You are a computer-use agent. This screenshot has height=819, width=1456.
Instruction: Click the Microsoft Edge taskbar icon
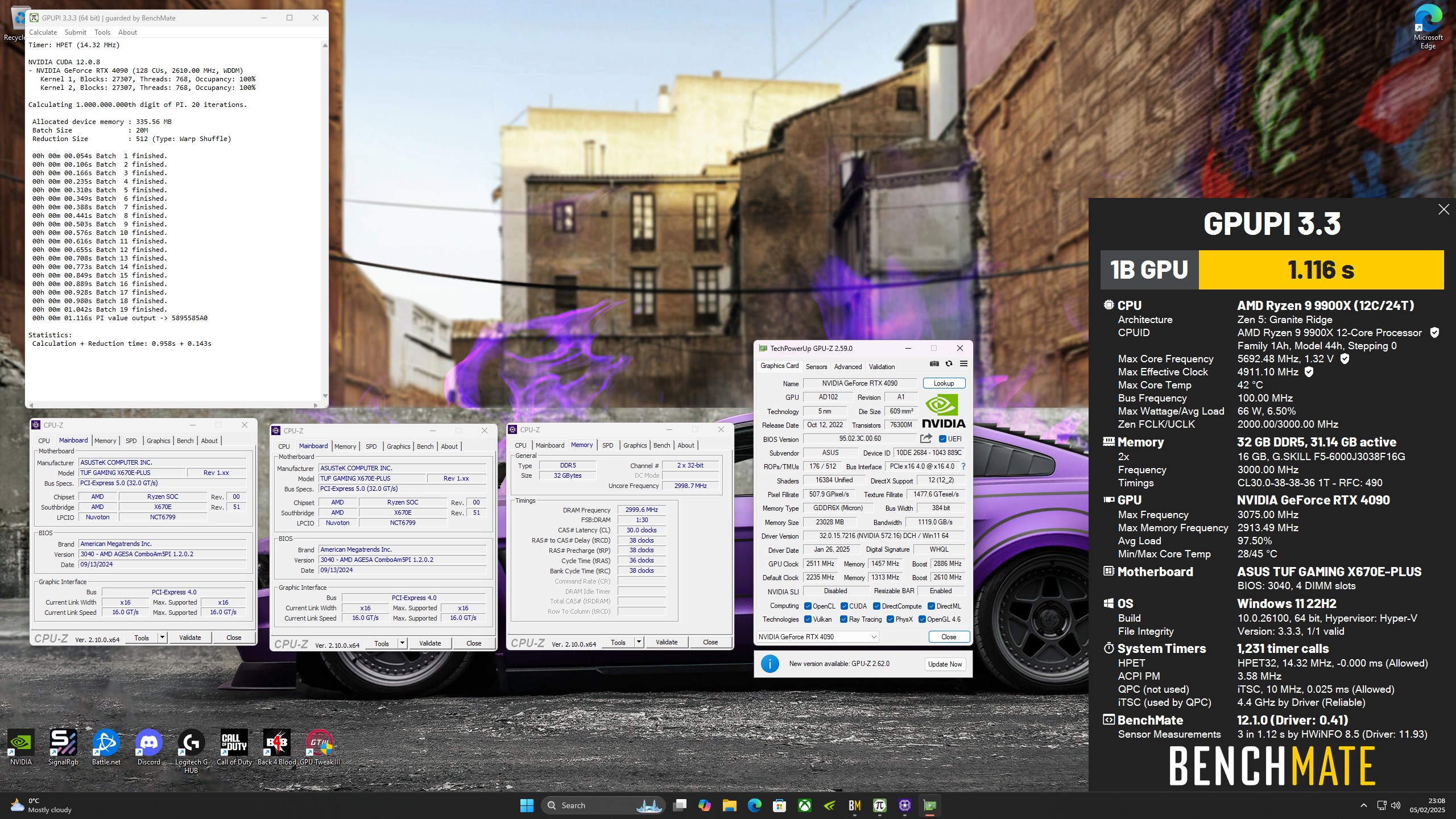click(755, 805)
